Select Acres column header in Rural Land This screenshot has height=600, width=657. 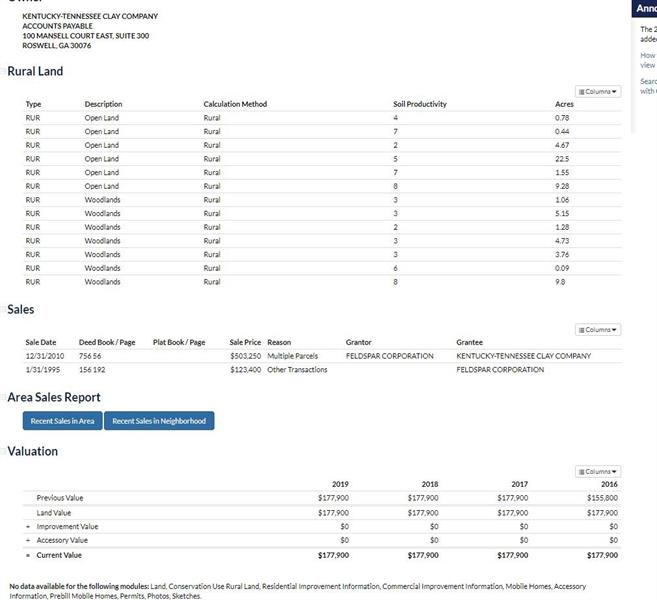564,104
